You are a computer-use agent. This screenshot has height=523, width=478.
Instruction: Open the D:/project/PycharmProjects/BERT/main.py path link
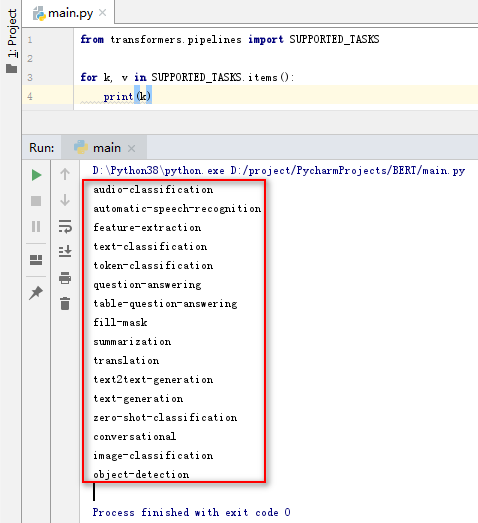(348, 171)
